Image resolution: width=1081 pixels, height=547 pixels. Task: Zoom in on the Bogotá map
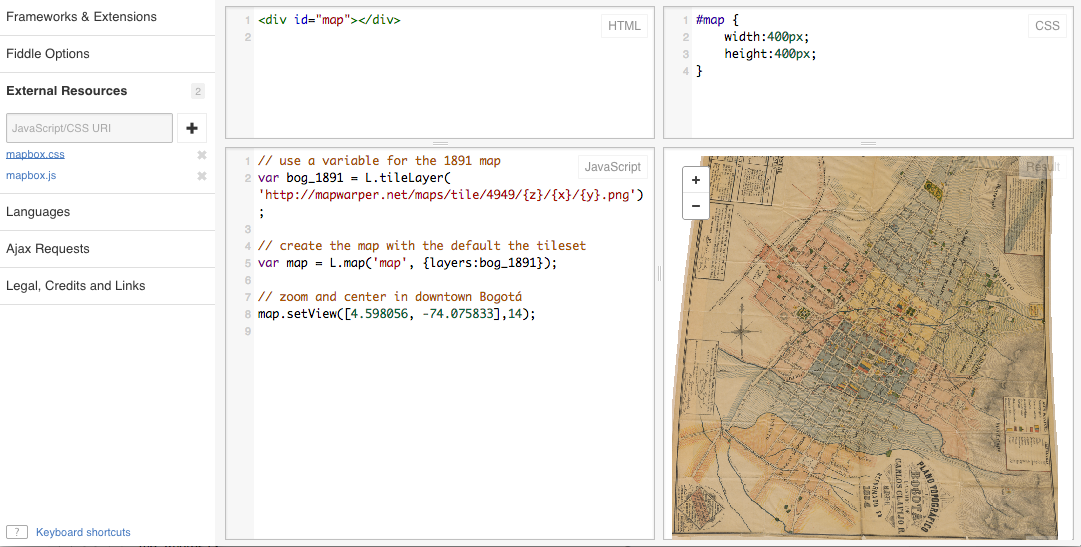coord(695,180)
